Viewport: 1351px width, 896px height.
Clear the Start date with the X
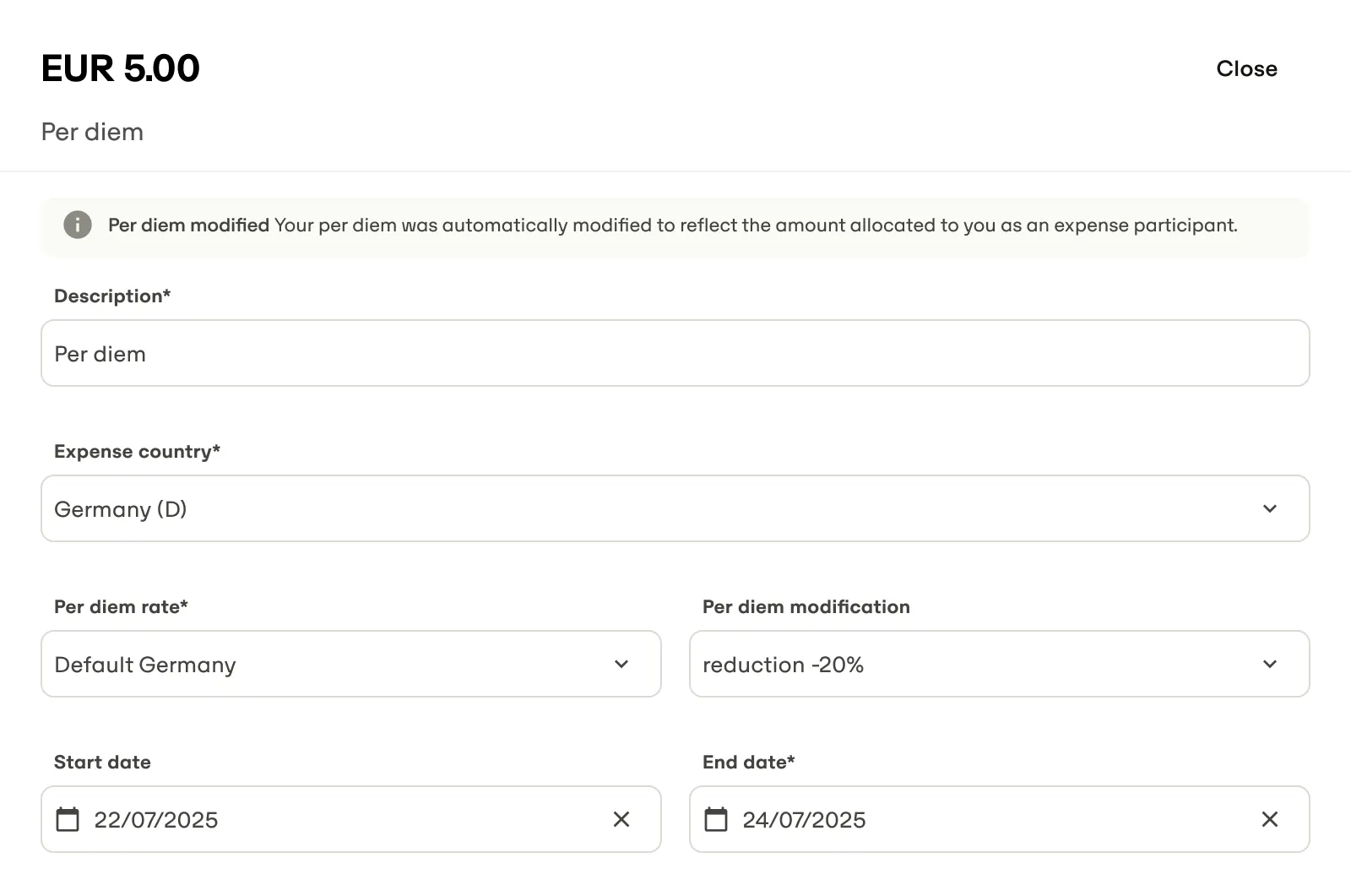tap(621, 819)
